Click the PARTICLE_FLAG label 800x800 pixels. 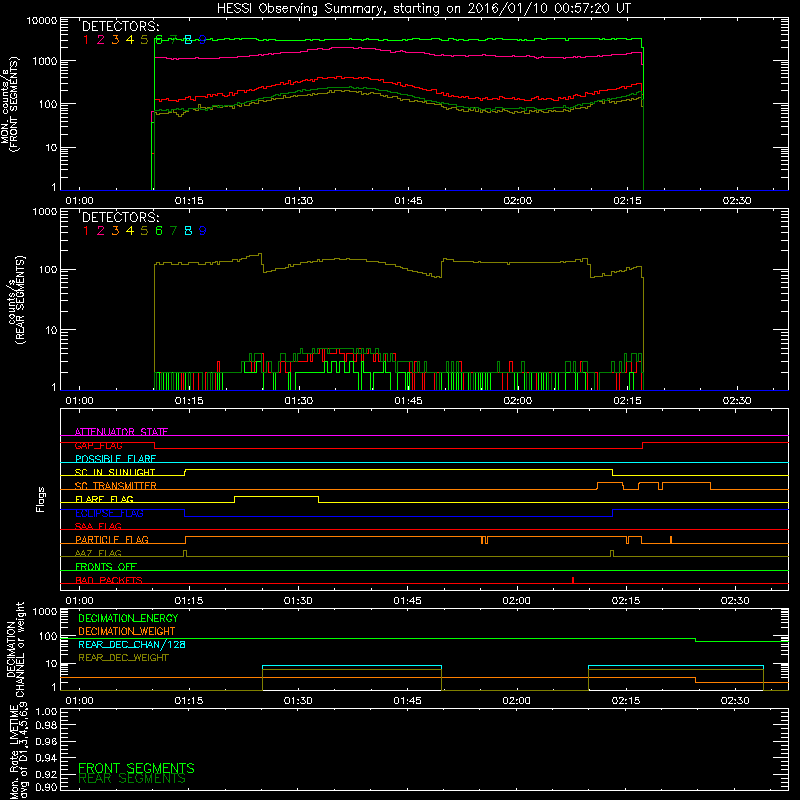(x=112, y=540)
